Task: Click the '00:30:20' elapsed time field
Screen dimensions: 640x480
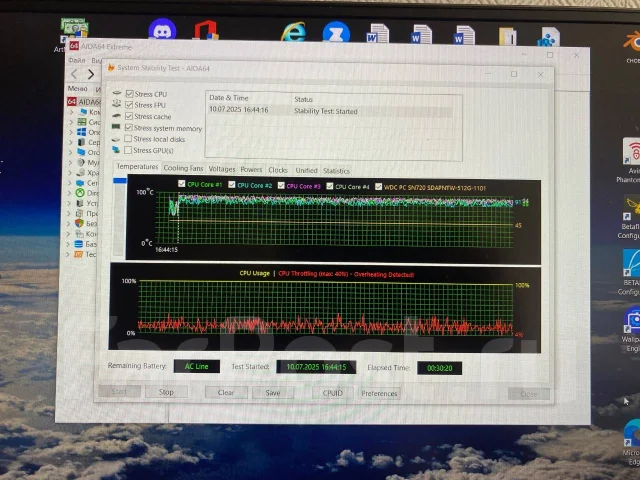Action: pos(439,368)
